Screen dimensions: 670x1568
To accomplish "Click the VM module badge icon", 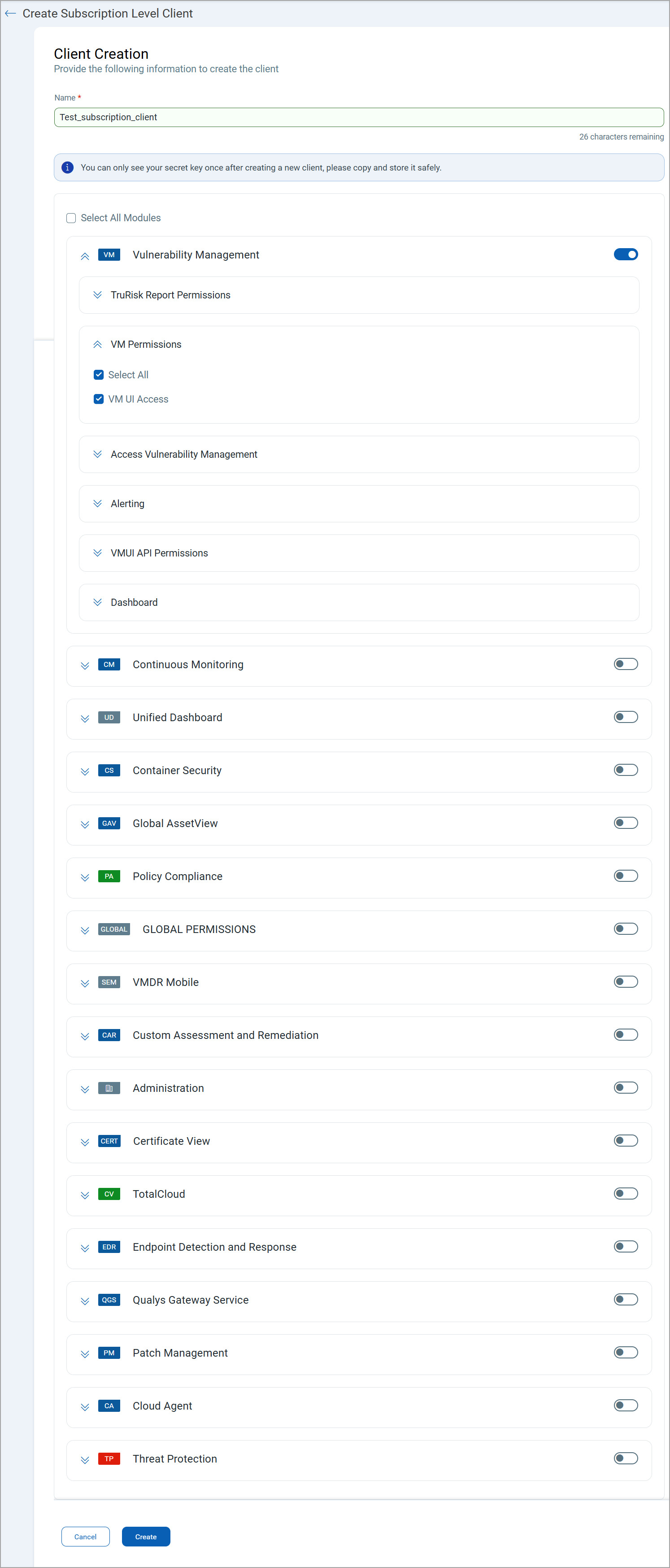I will [x=109, y=255].
